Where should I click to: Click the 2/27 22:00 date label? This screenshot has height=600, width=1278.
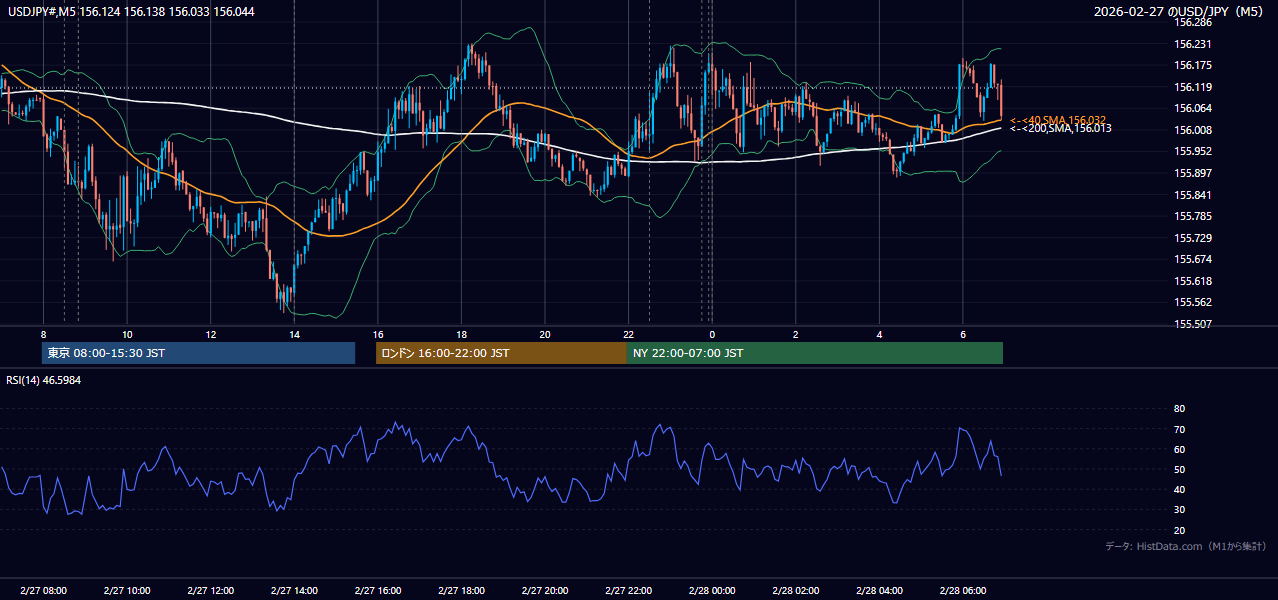628,591
